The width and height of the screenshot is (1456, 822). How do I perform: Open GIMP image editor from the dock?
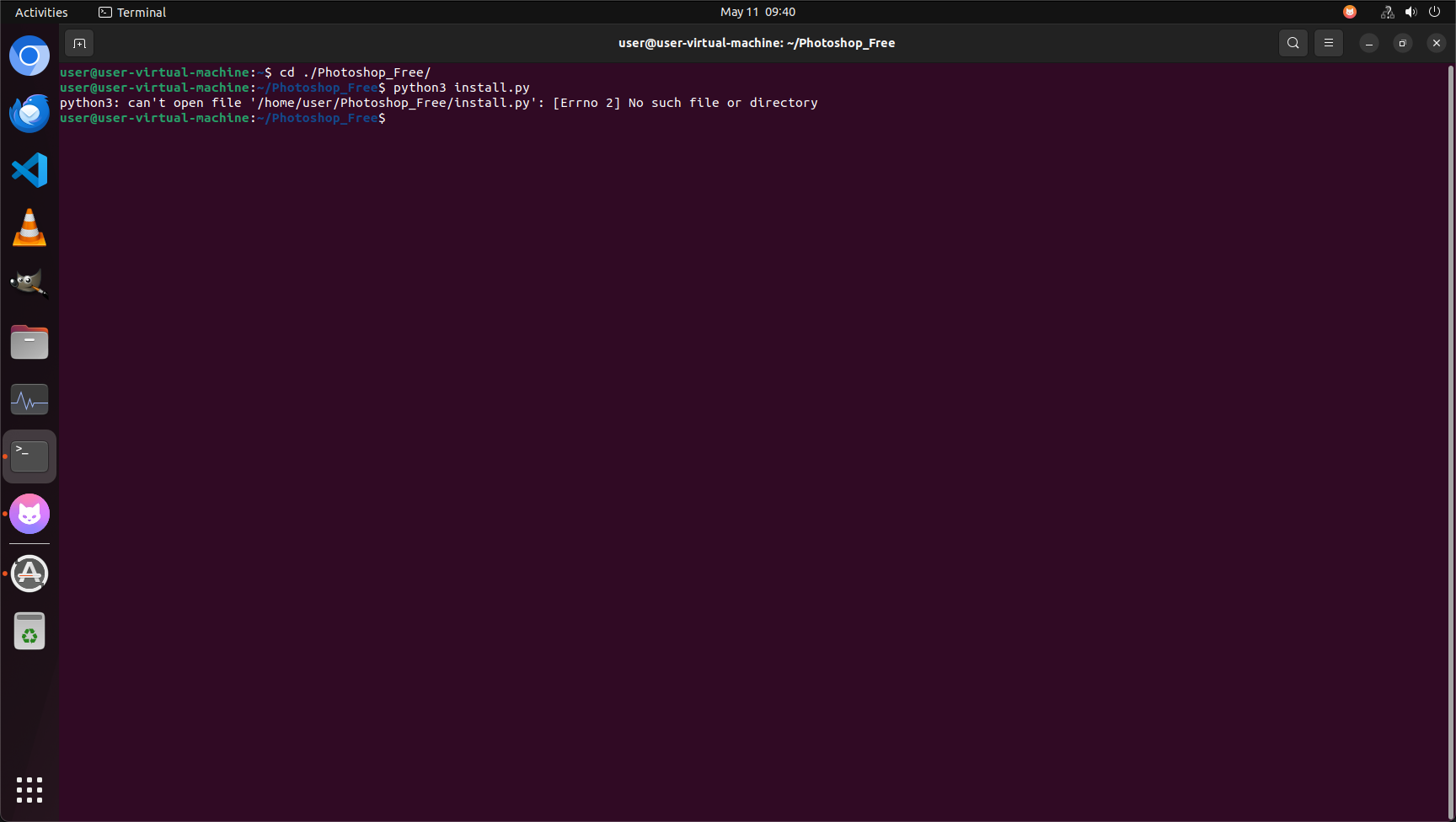pos(29,284)
